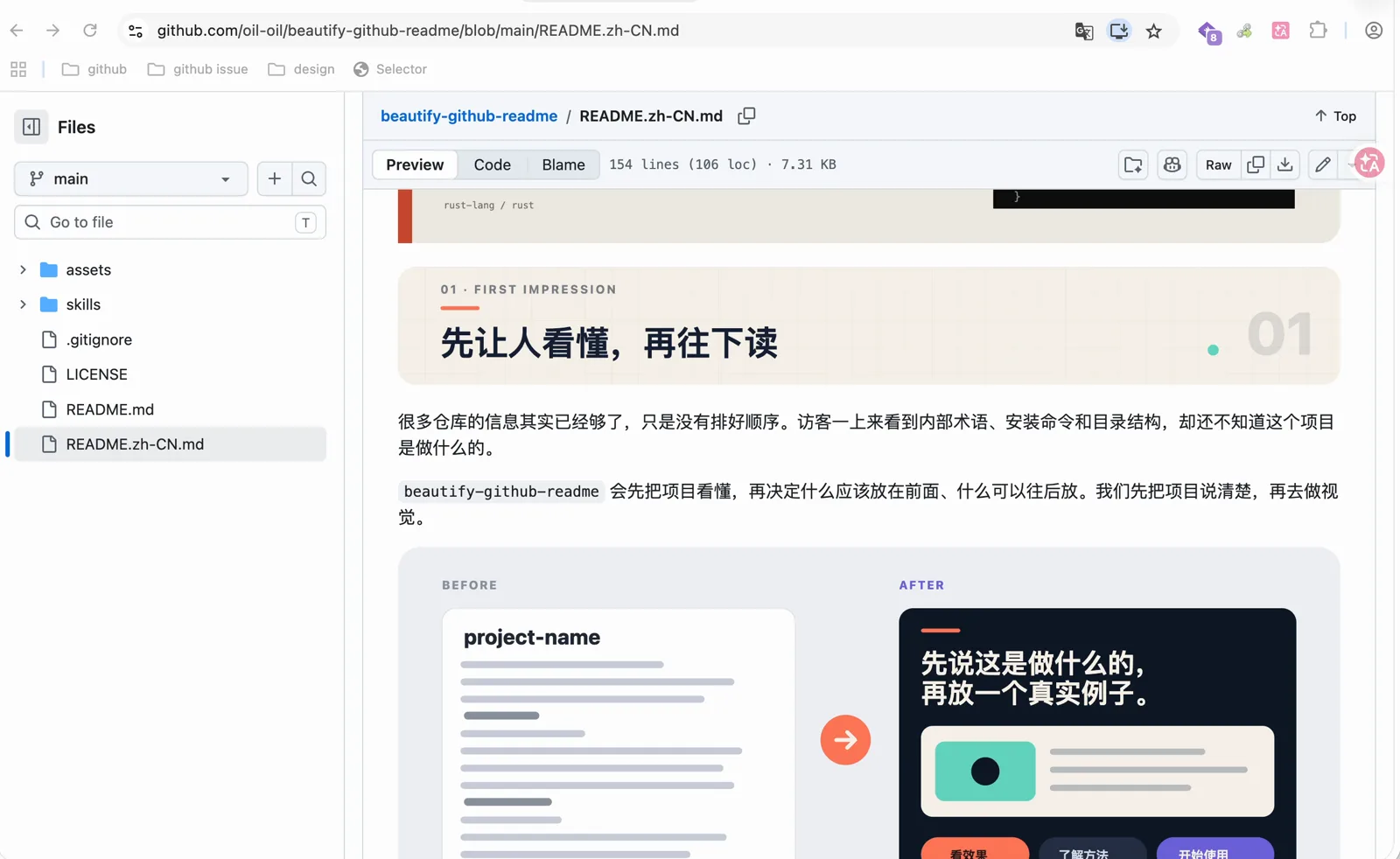Open beautify-github-readme breadcrumb link
Screen dimensions: 1400x859
(x=469, y=115)
